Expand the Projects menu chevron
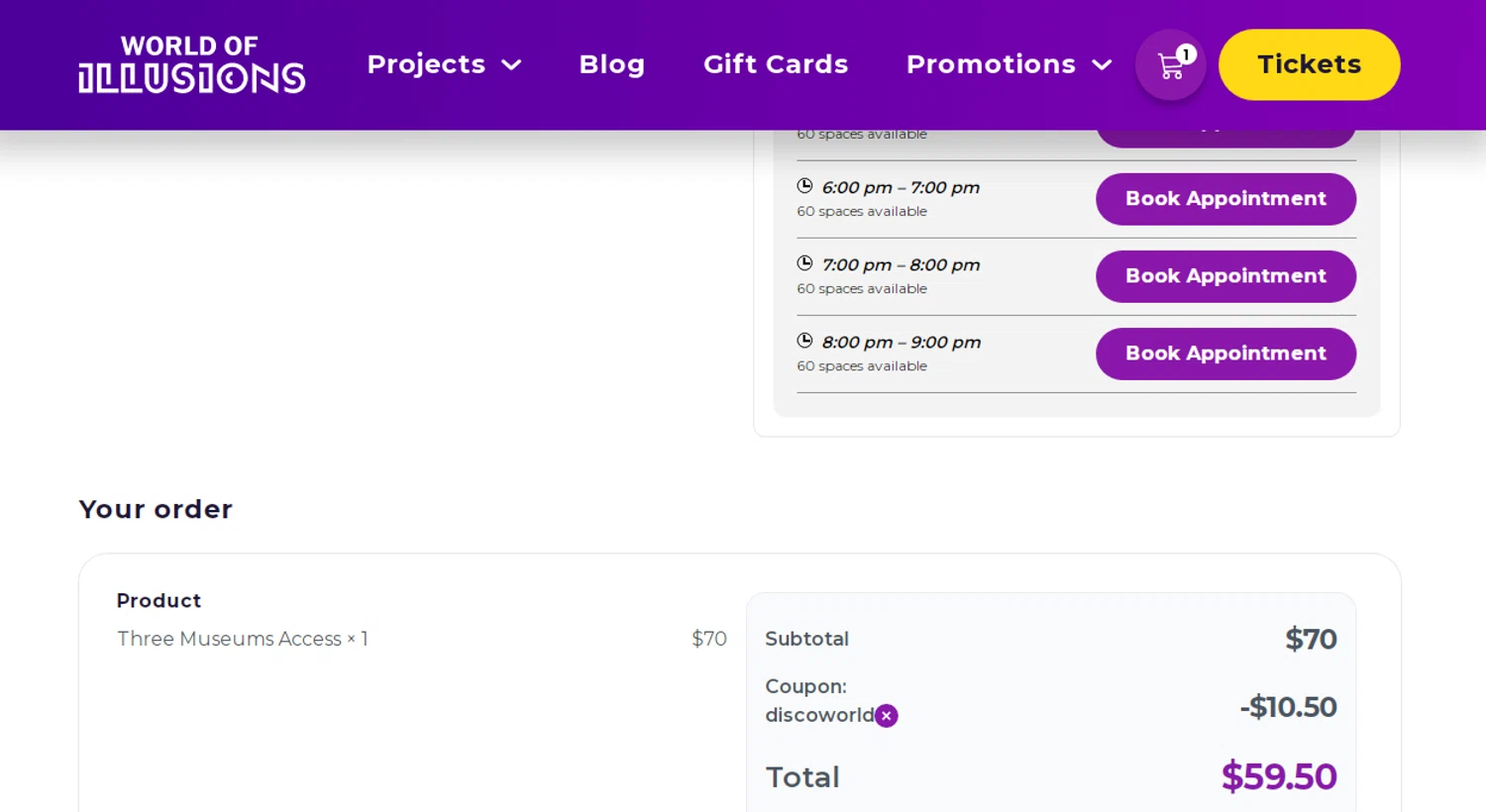 coord(511,65)
